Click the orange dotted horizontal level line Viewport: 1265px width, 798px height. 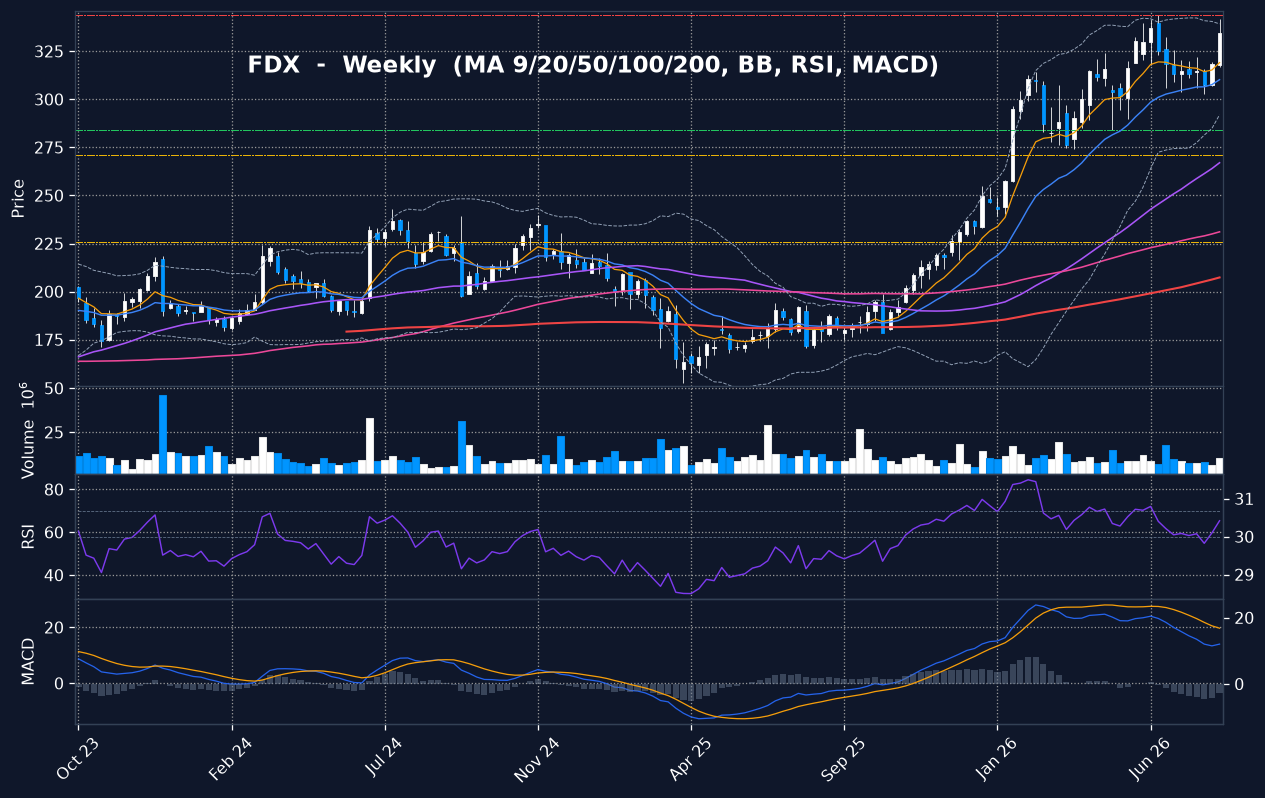pyautogui.click(x=649, y=243)
